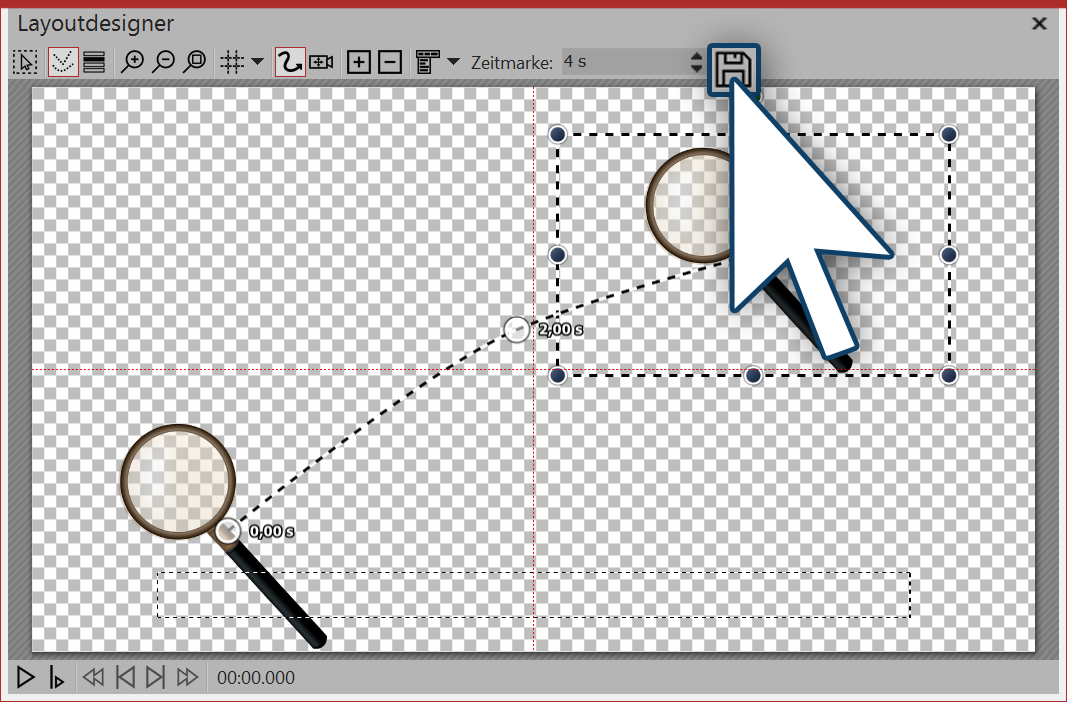Start playback with the Play button
The image size is (1067, 702).
pos(26,678)
